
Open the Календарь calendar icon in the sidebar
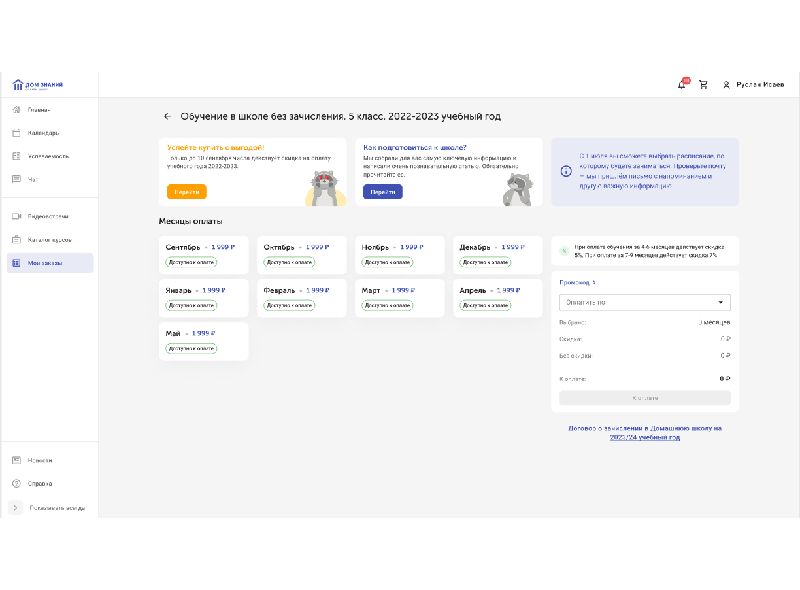point(16,133)
